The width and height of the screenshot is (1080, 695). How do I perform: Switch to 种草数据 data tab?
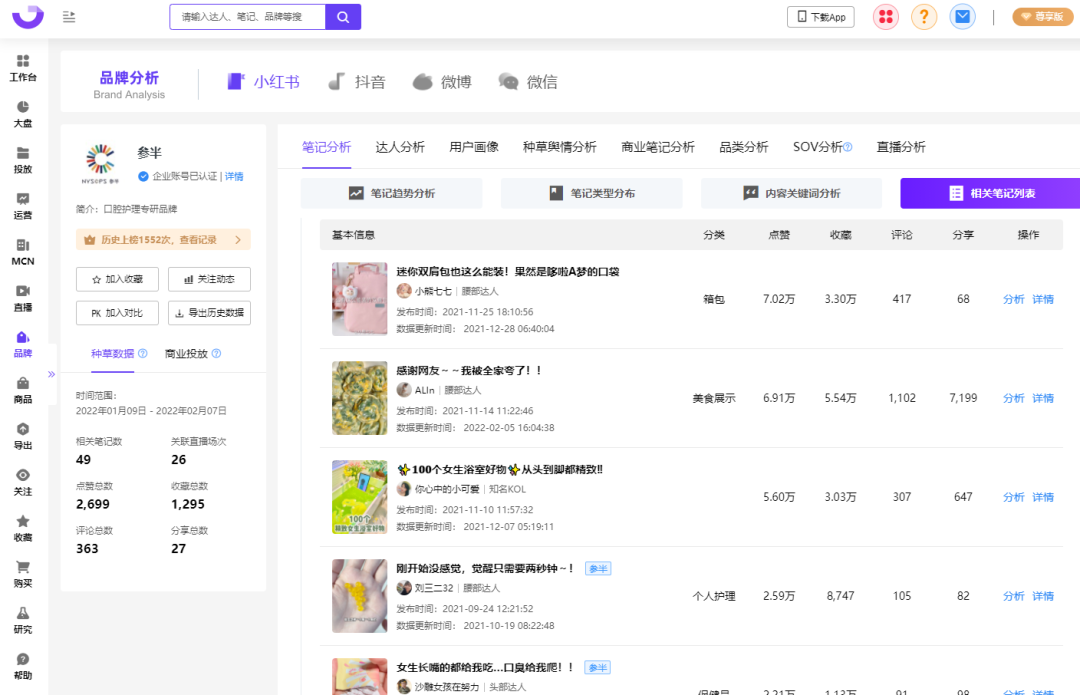[x=112, y=353]
